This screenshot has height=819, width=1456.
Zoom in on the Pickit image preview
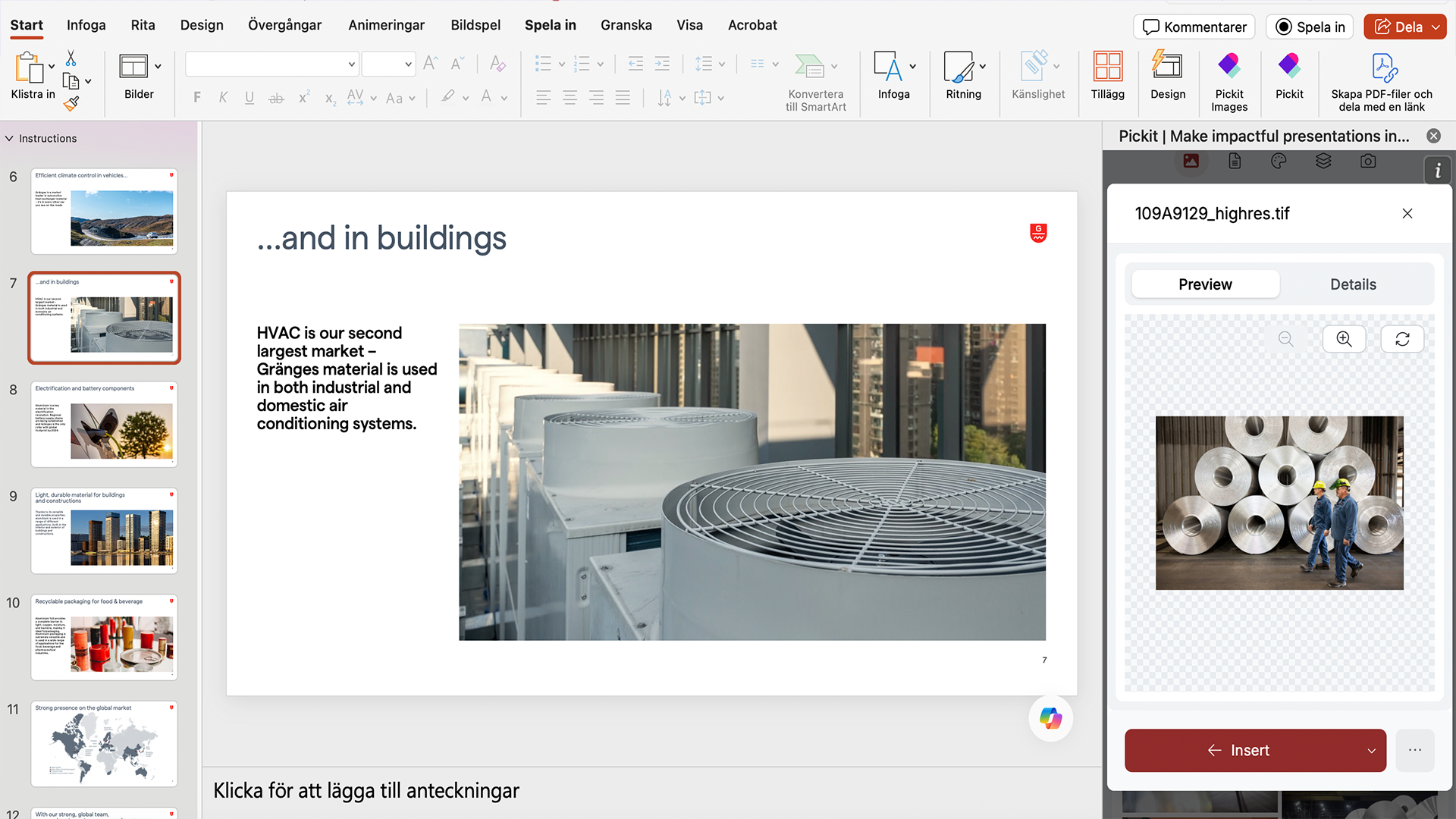pos(1344,339)
